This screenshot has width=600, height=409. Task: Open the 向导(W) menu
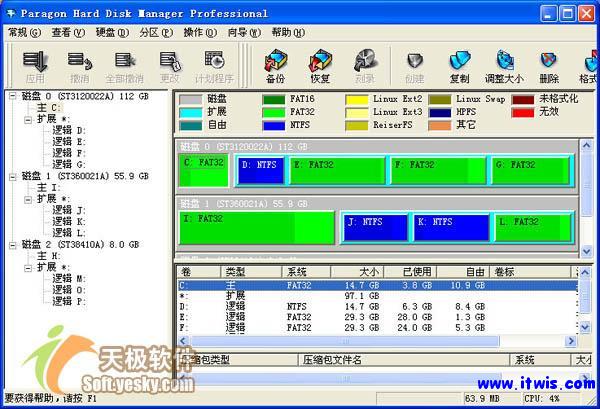pyautogui.click(x=244, y=33)
